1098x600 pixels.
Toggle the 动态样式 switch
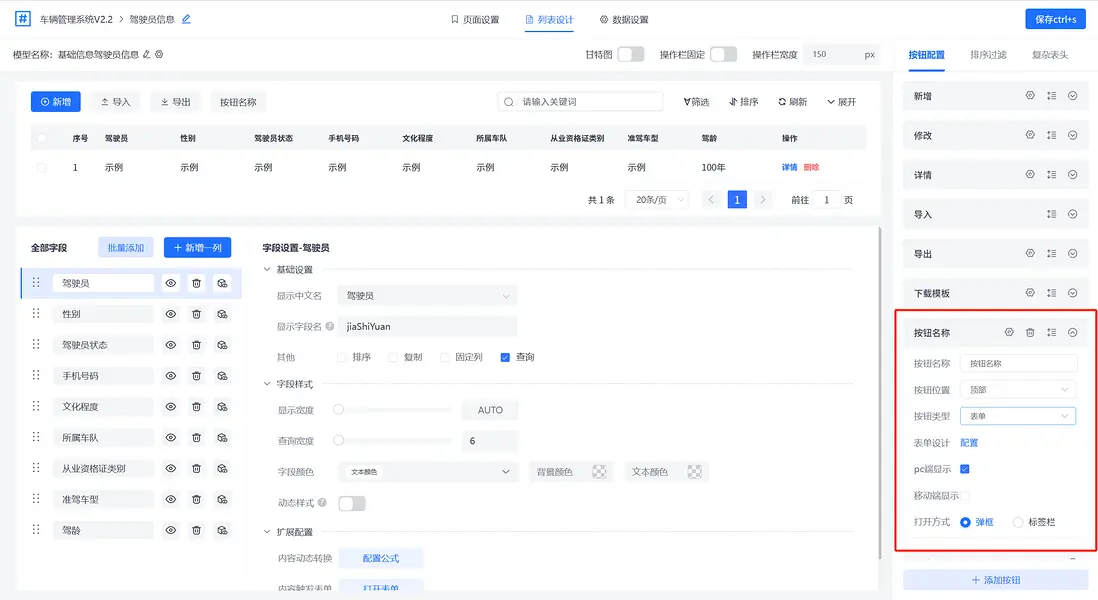click(x=352, y=503)
